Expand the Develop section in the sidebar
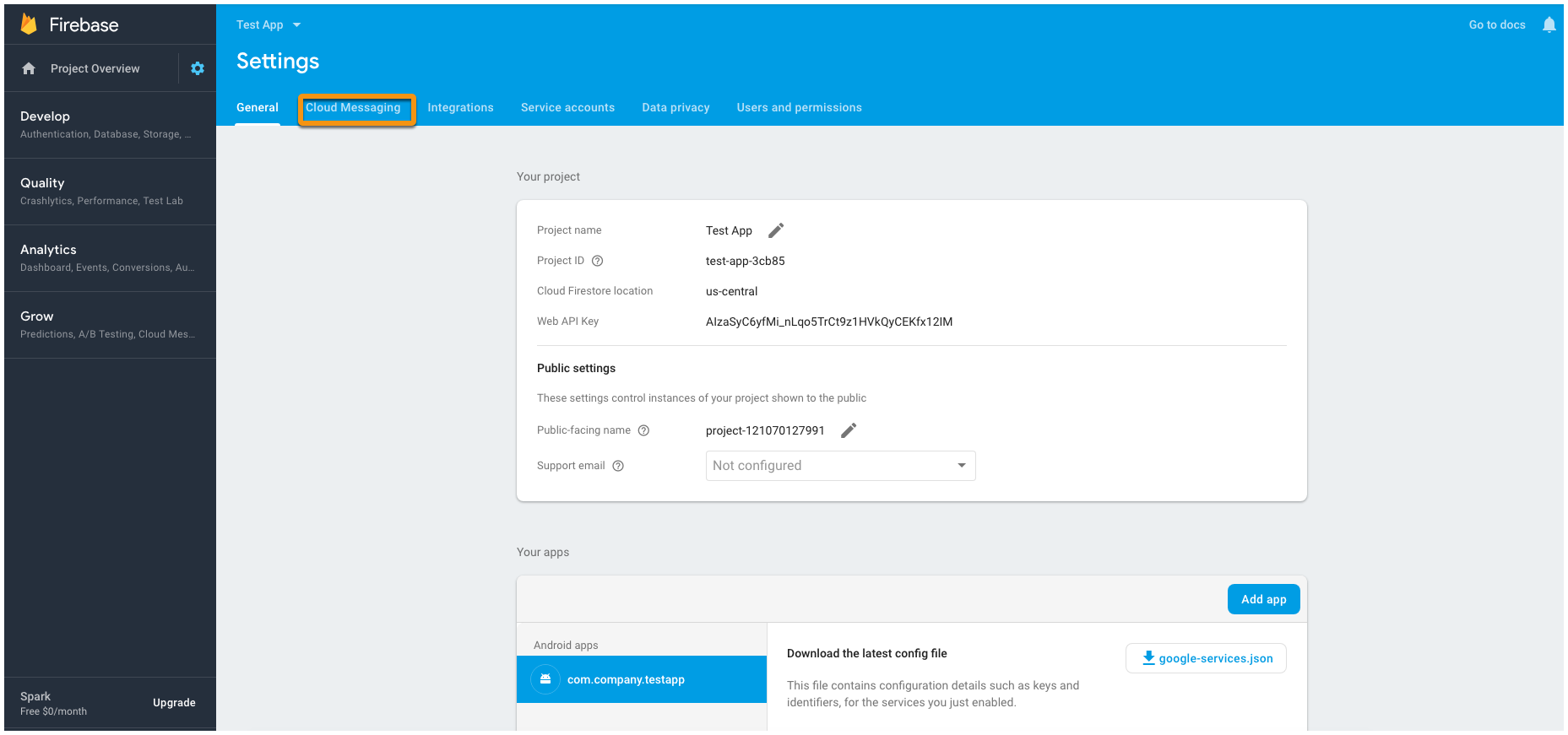 [110, 124]
